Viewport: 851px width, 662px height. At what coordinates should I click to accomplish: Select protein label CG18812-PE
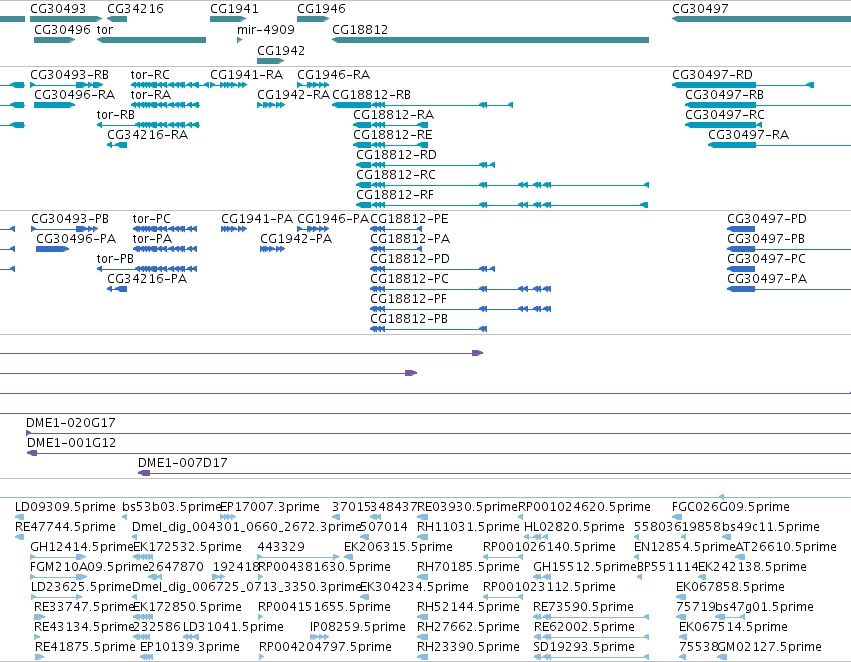(x=409, y=219)
